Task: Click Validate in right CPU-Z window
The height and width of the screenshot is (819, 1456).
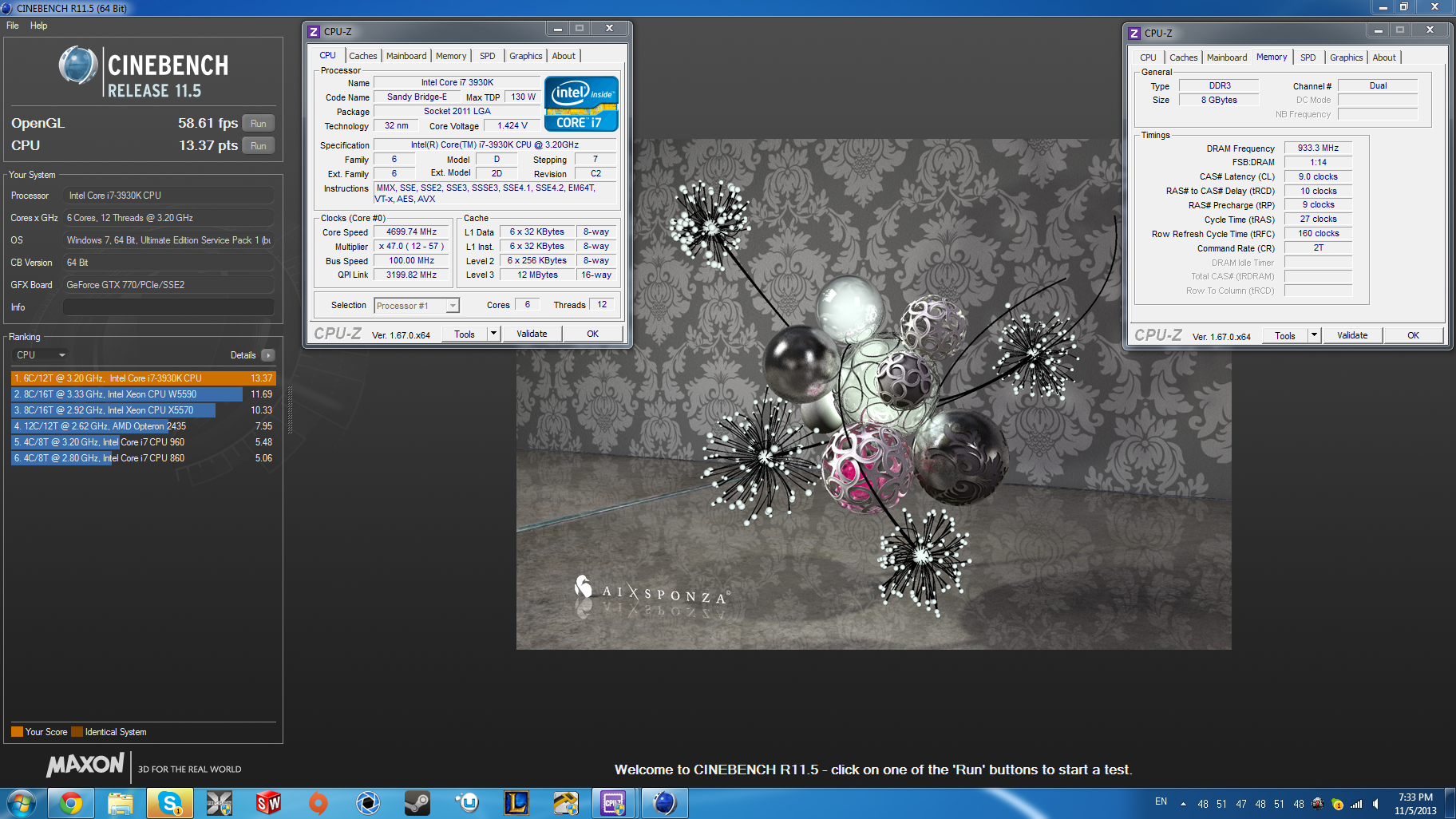Action: click(1352, 336)
